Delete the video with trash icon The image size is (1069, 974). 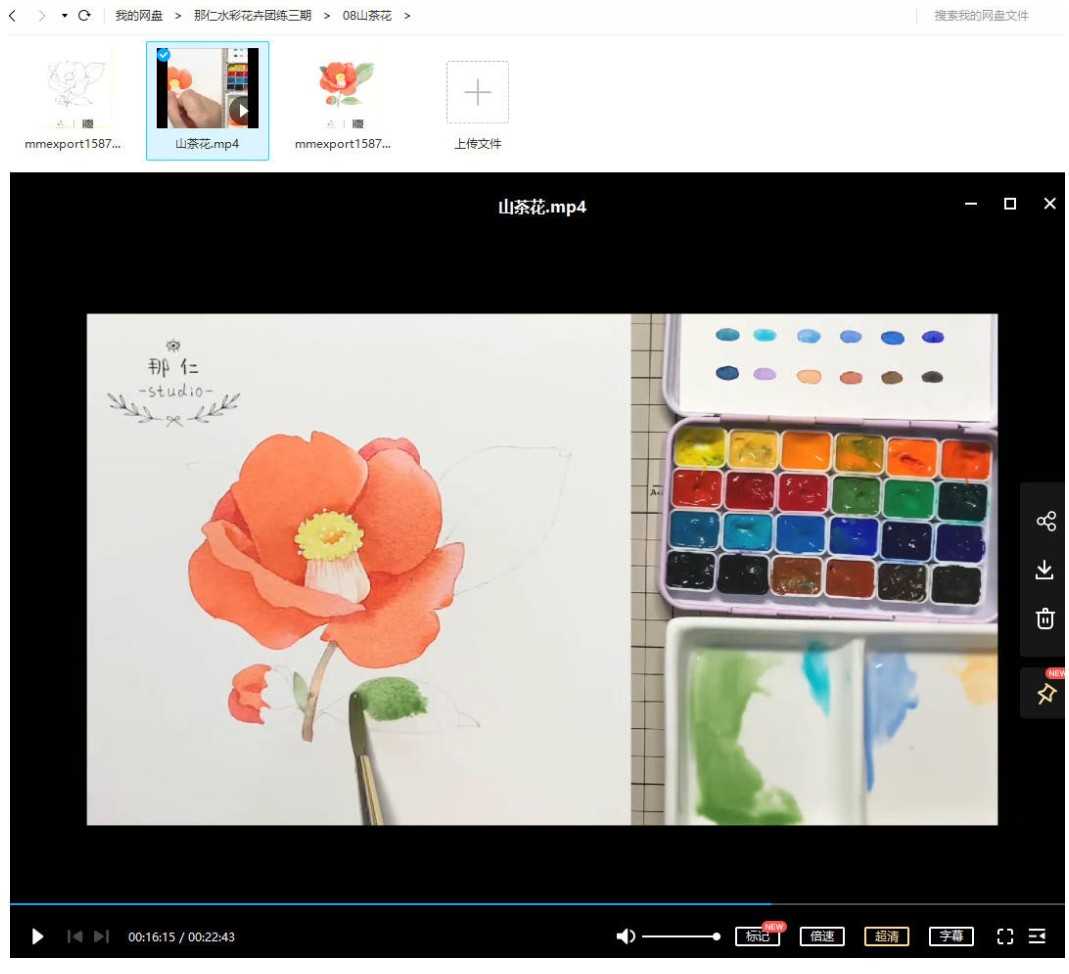(1045, 619)
